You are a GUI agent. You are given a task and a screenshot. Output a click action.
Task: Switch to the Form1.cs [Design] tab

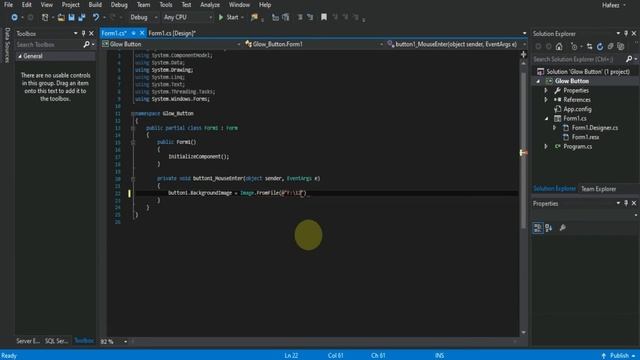pyautogui.click(x=172, y=33)
